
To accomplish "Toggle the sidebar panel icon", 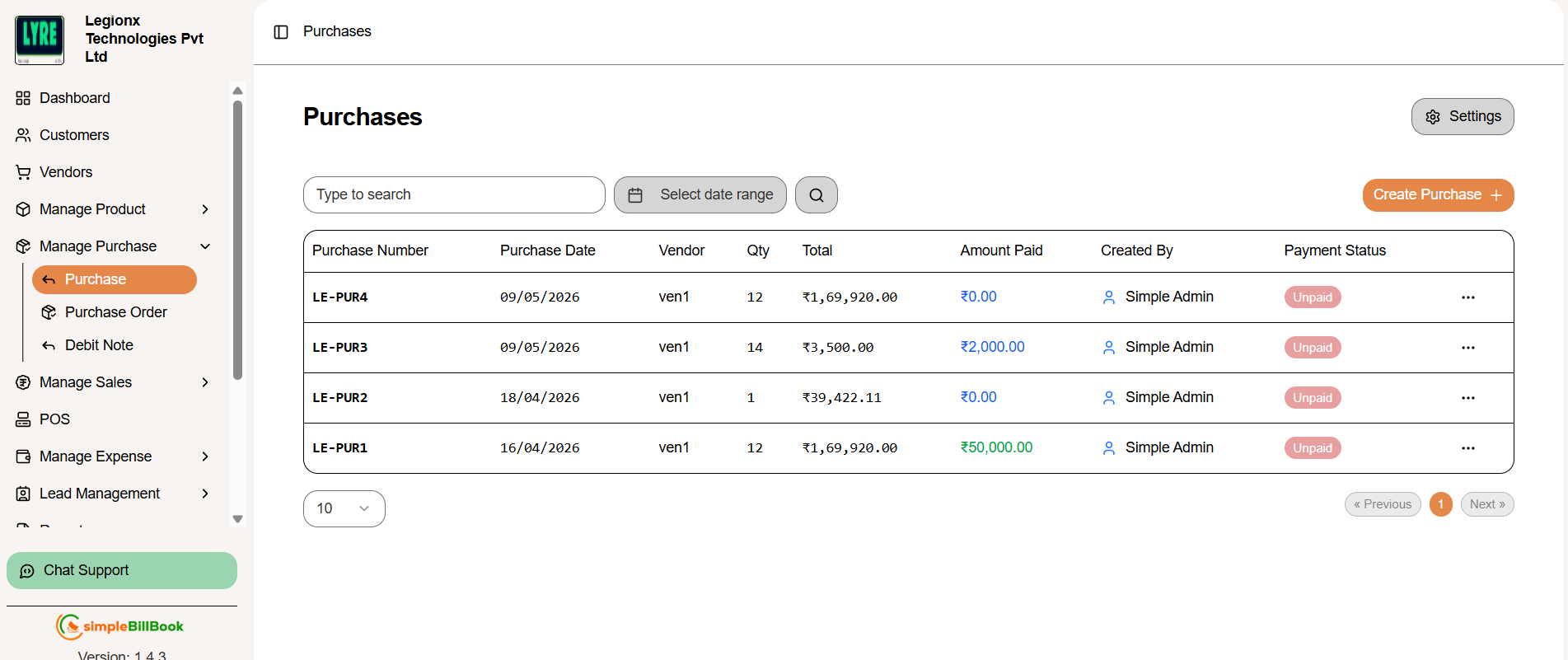I will pyautogui.click(x=281, y=32).
